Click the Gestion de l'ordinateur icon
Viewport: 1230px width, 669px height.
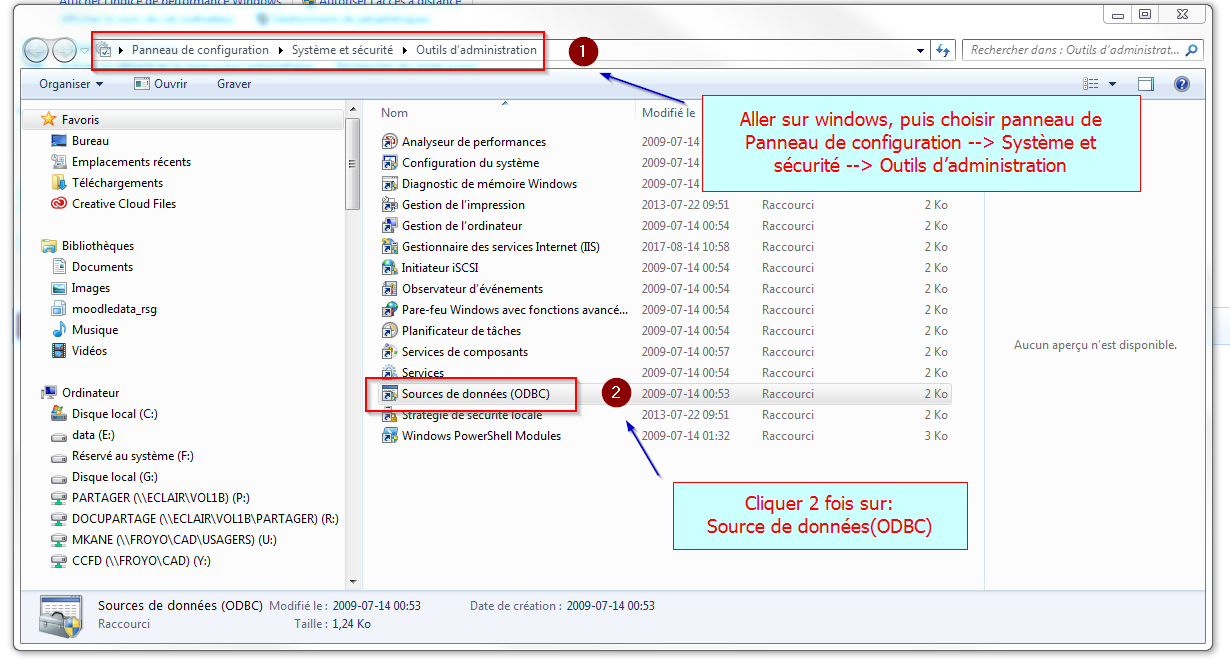tap(390, 226)
